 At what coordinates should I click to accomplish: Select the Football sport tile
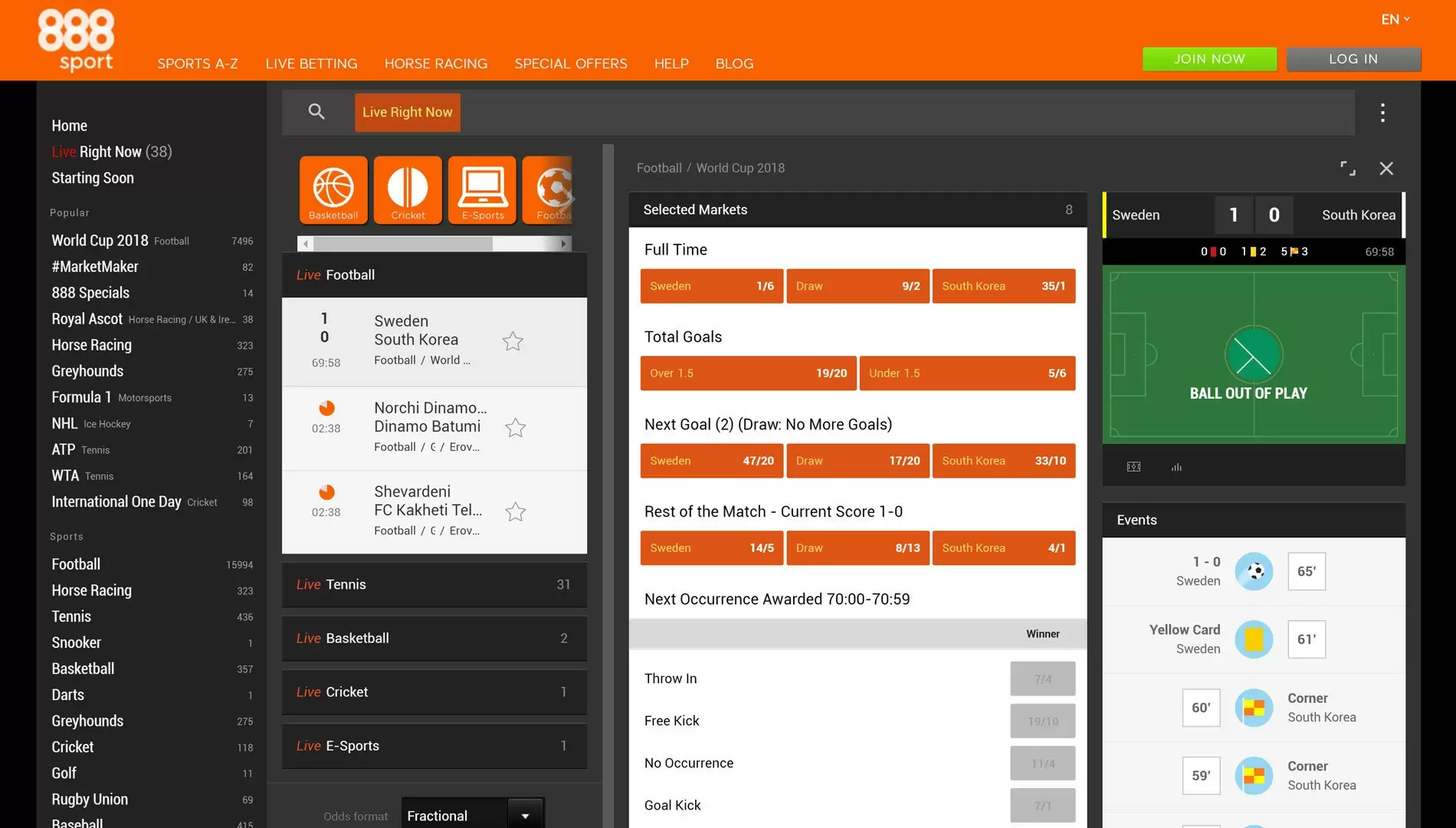[x=547, y=190]
